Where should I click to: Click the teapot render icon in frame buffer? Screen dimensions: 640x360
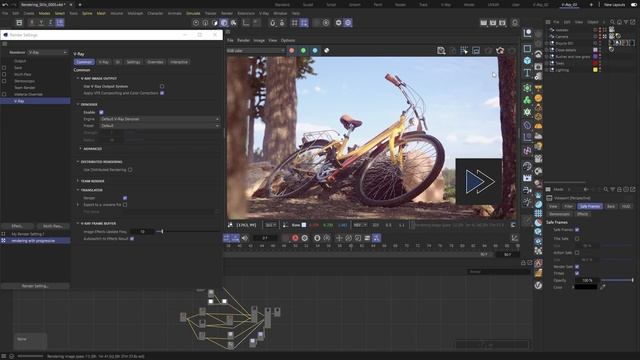[500, 50]
